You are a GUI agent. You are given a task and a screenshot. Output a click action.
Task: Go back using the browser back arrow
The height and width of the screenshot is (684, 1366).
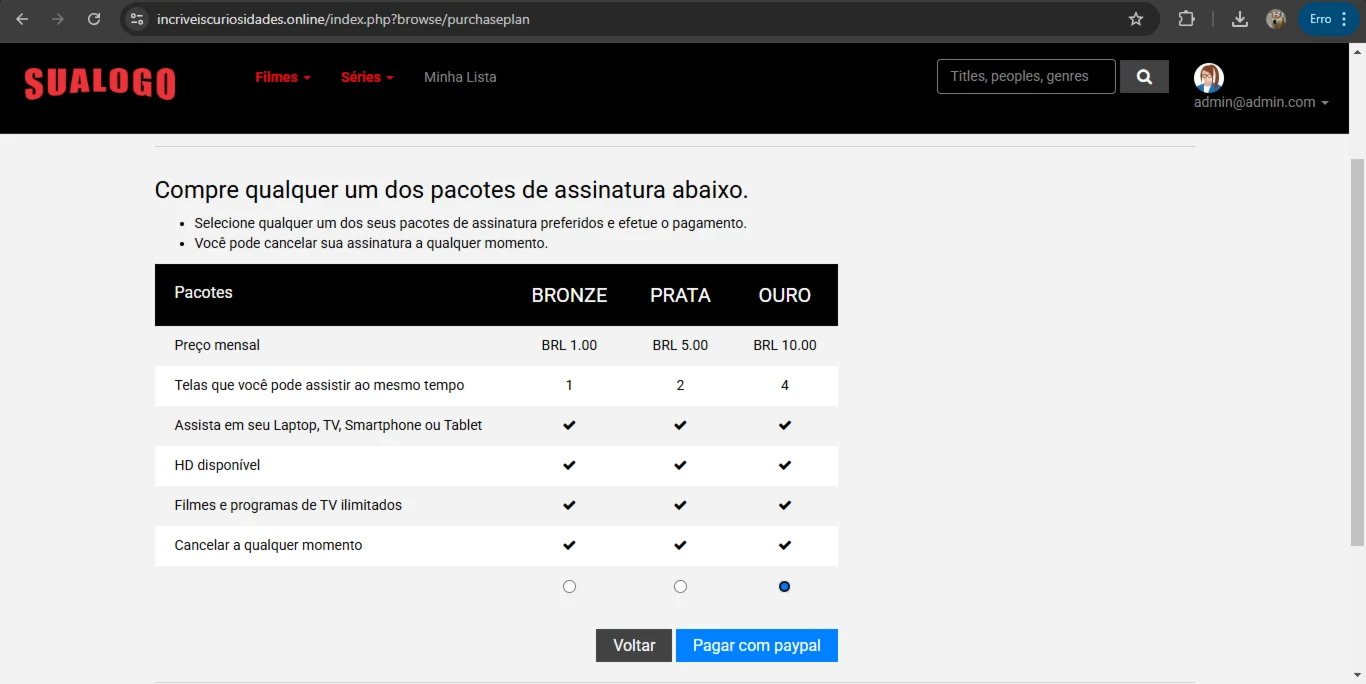[x=22, y=19]
